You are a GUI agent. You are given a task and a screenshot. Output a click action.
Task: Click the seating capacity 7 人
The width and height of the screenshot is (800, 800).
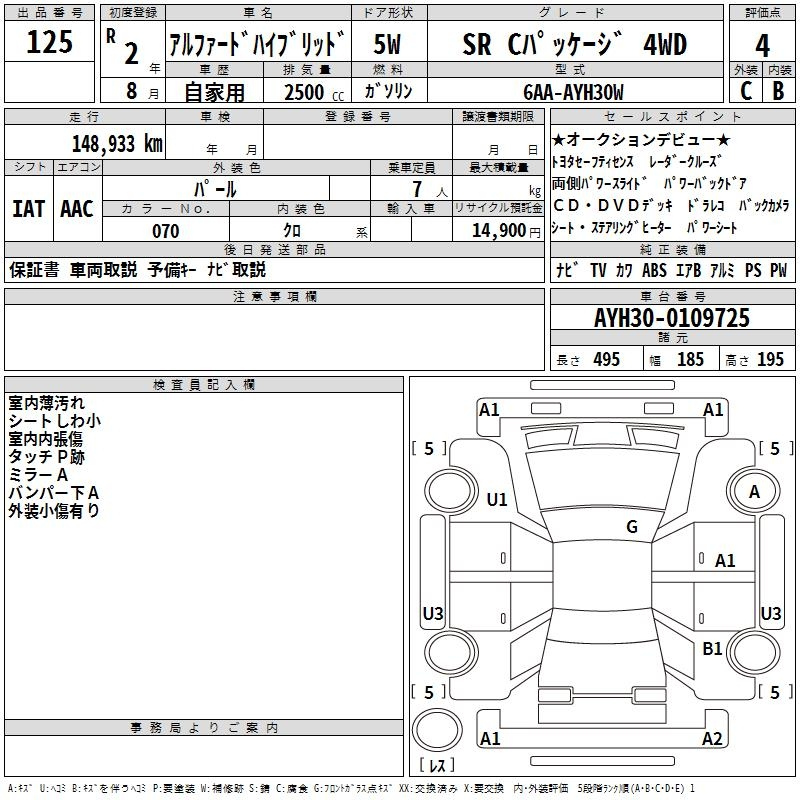click(430, 190)
